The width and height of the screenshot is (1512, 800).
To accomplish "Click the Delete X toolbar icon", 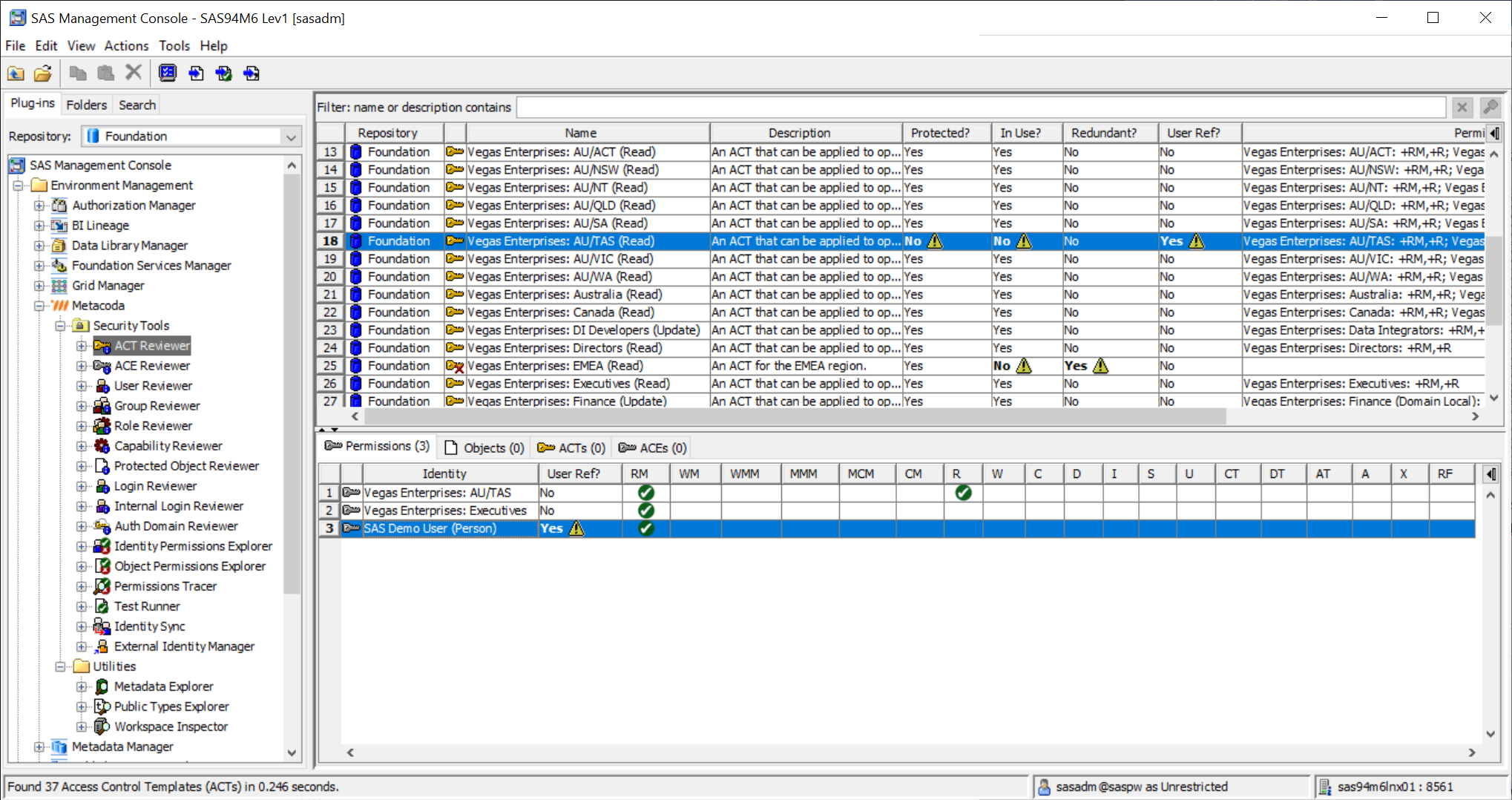I will tap(134, 72).
